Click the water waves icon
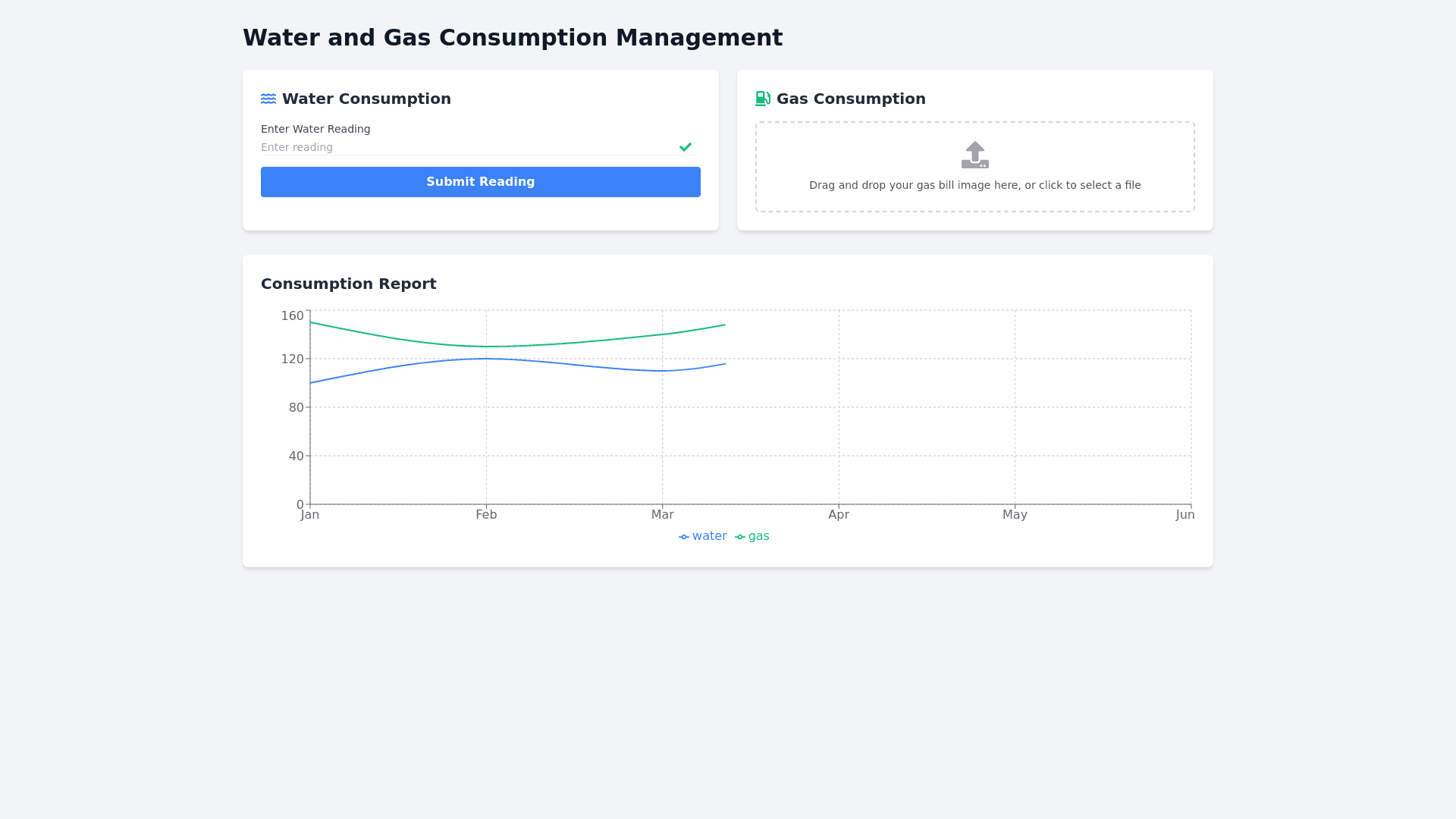This screenshot has height=819, width=1456. coord(268,99)
